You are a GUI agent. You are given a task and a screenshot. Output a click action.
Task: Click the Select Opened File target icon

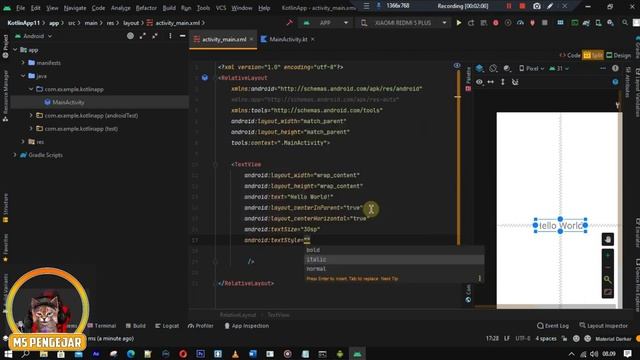tap(130, 36)
